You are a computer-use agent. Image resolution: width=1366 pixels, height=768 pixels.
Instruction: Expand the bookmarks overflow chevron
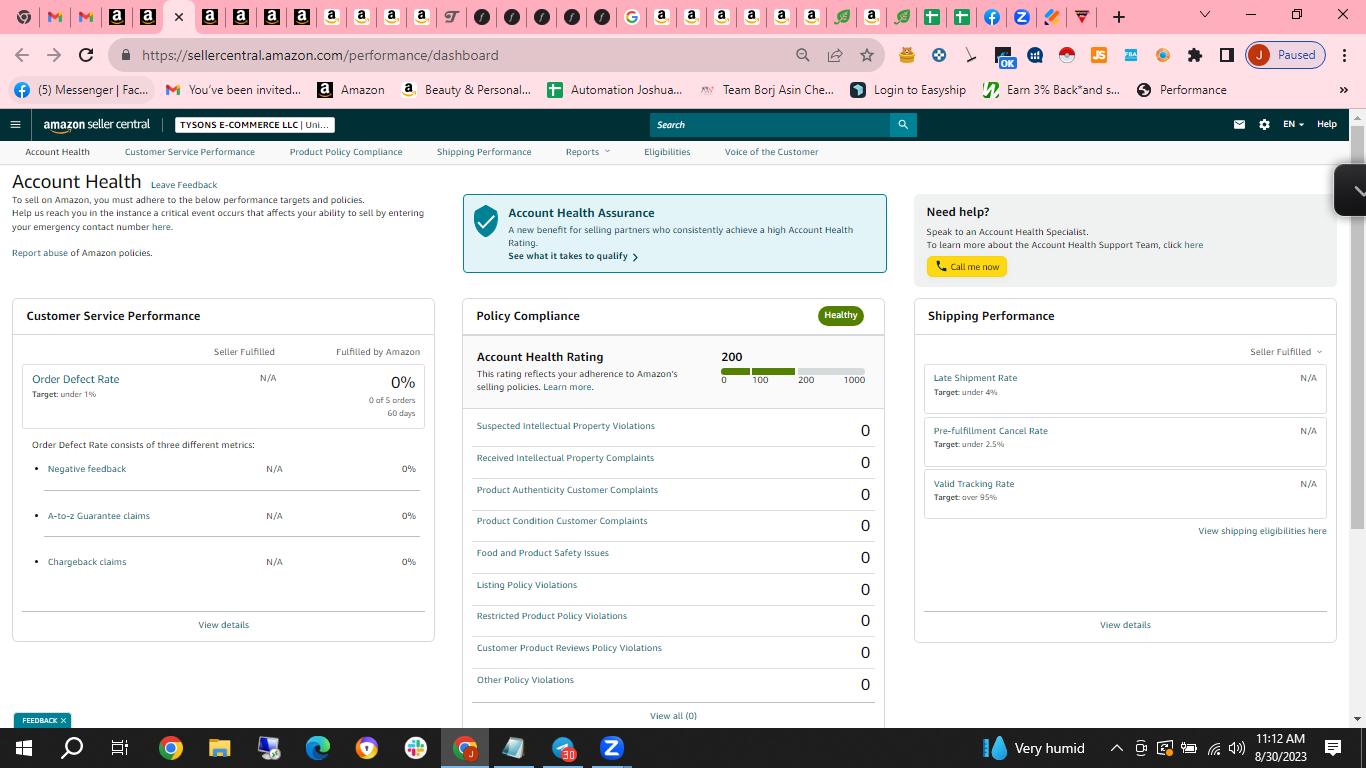(1343, 90)
